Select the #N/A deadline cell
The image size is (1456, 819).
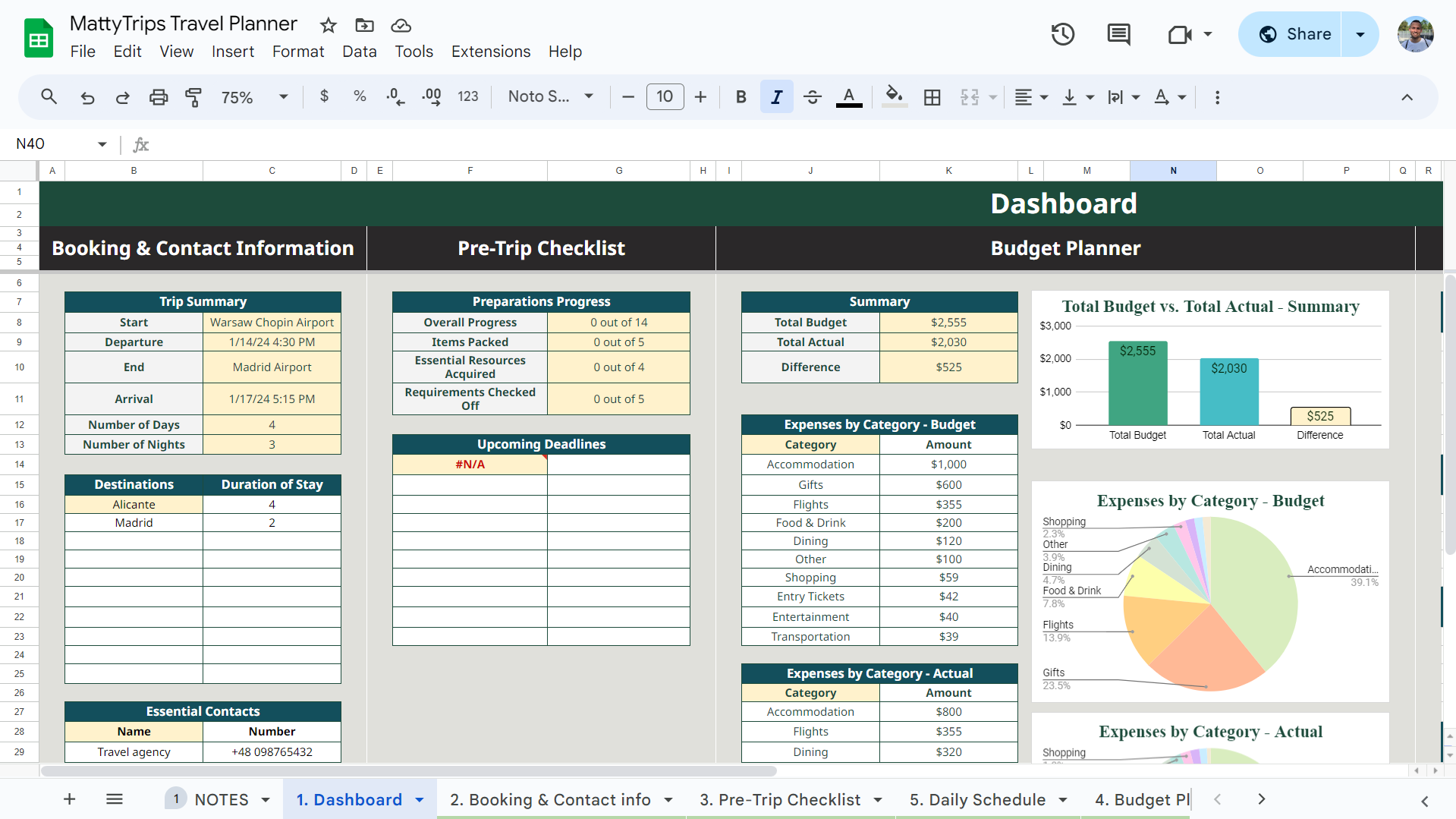click(470, 465)
